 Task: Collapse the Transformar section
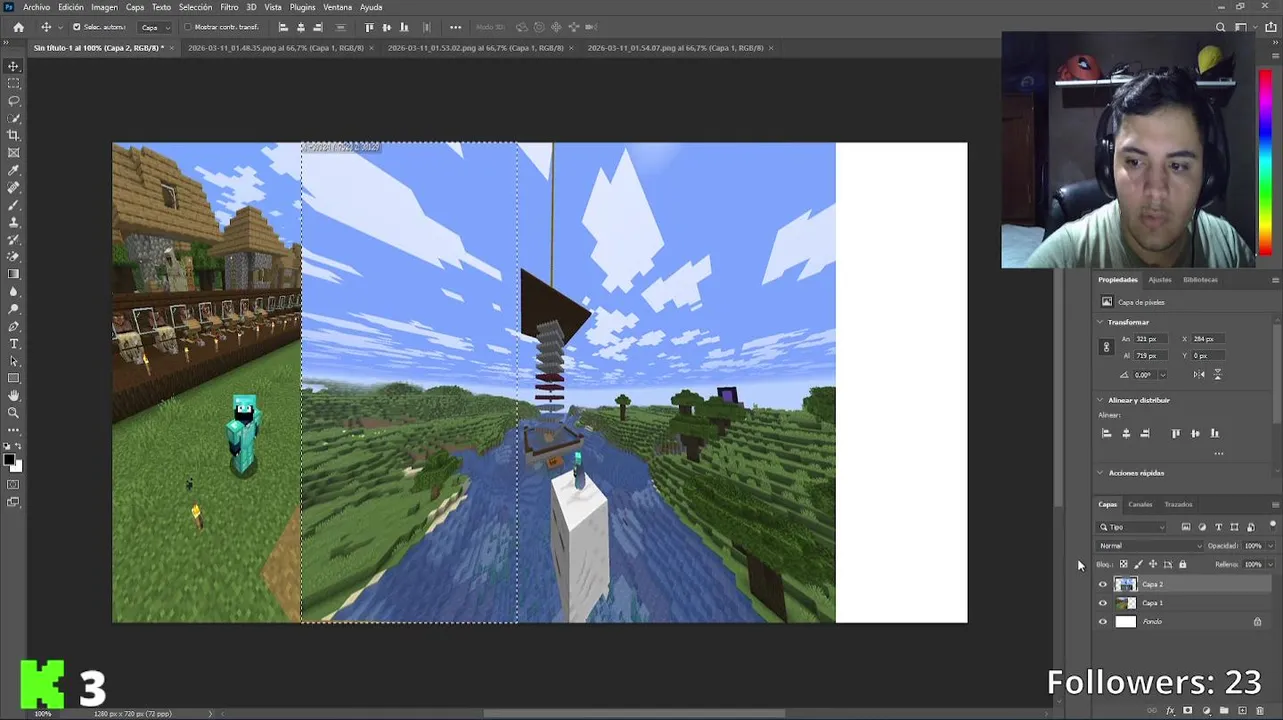(x=1101, y=322)
